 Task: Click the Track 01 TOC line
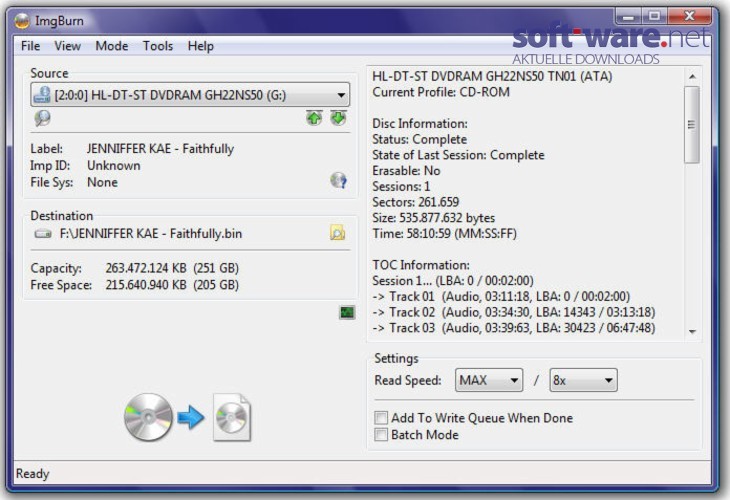click(501, 297)
